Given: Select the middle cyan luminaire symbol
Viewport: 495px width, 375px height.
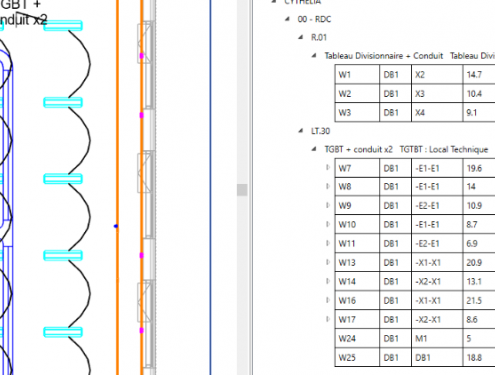Looking at the screenshot, I should tap(63, 179).
